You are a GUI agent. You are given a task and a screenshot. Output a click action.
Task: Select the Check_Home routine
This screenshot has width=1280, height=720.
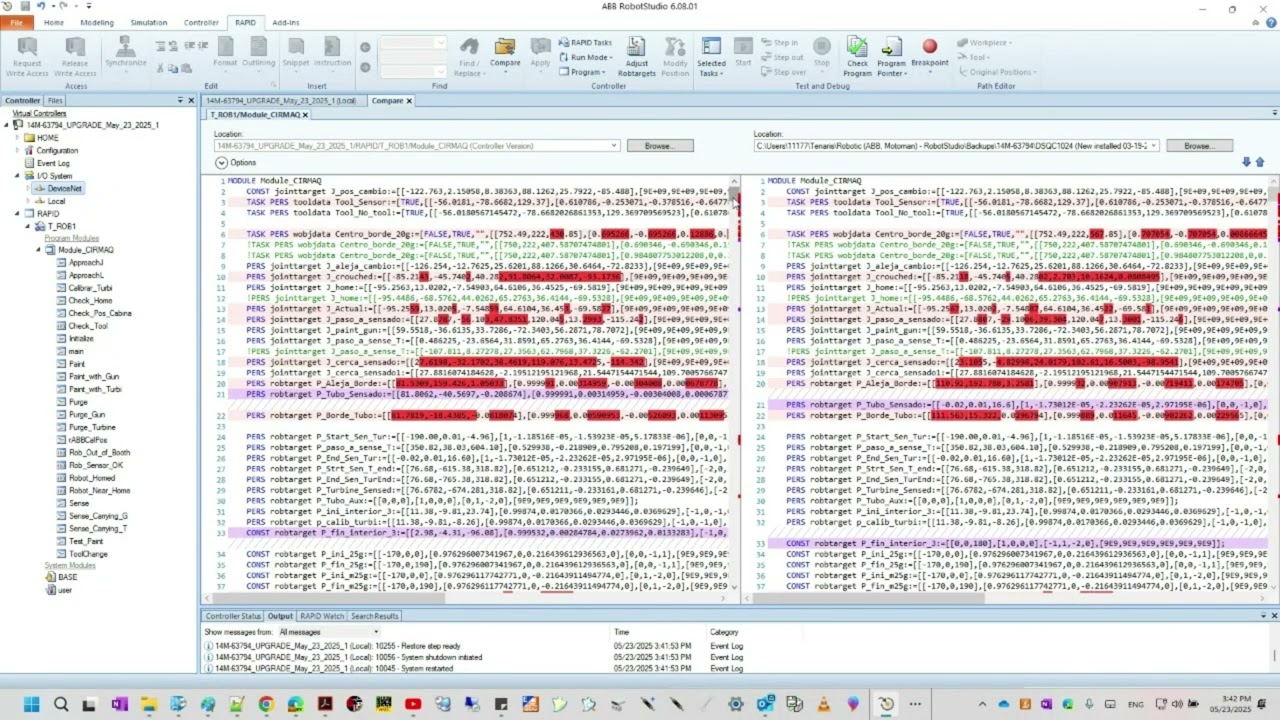(90, 301)
